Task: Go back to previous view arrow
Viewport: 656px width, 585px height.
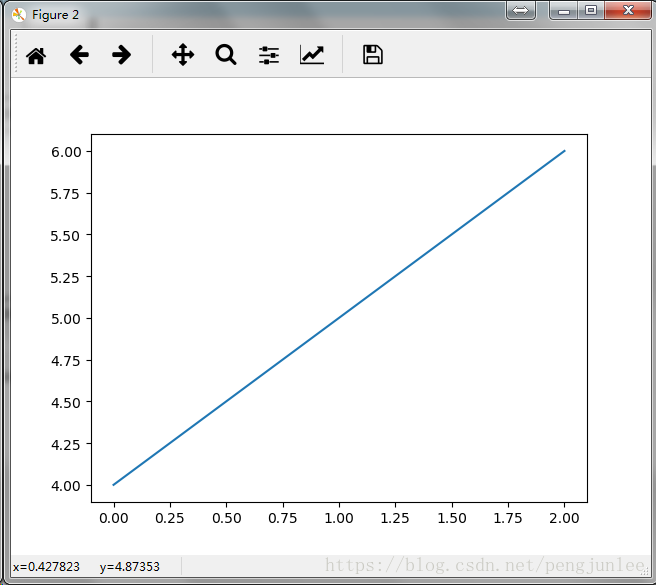Action: click(x=79, y=55)
